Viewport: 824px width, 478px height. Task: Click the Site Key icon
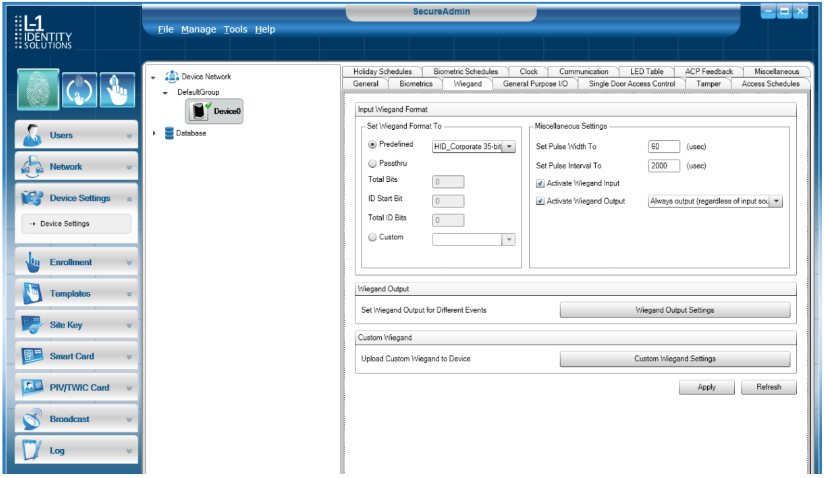tap(32, 325)
